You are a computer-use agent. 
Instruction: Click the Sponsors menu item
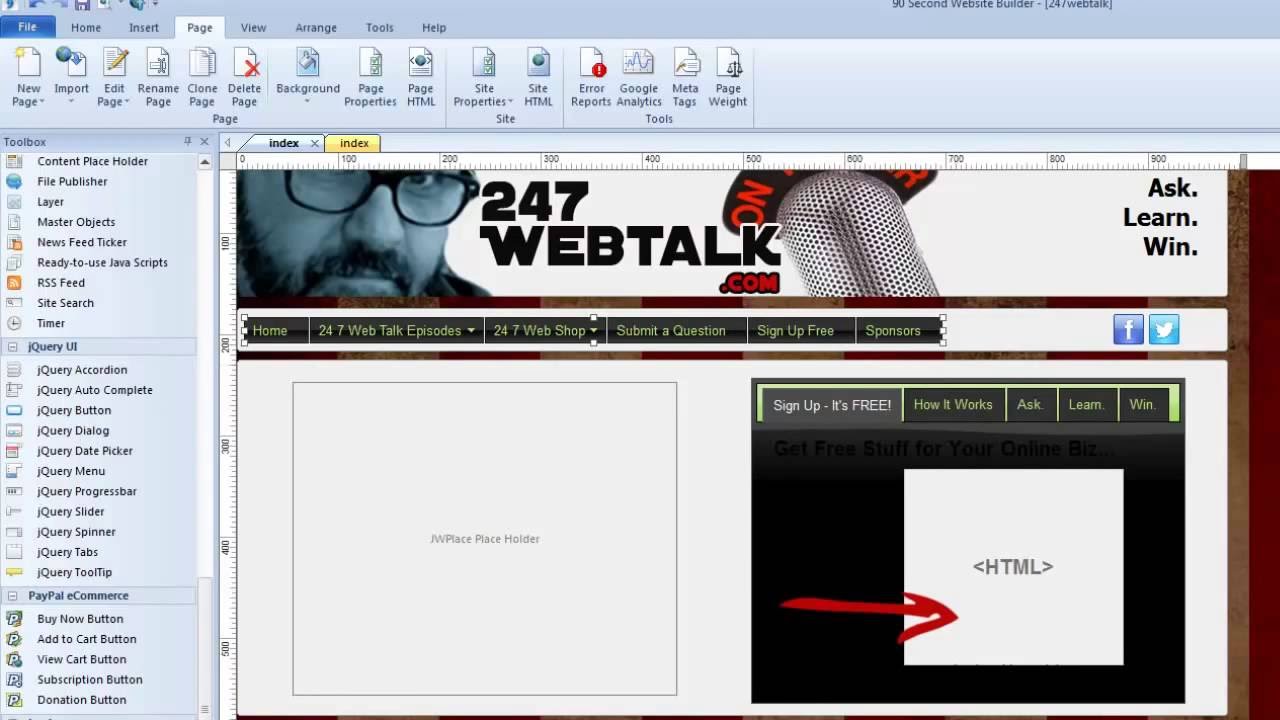893,330
